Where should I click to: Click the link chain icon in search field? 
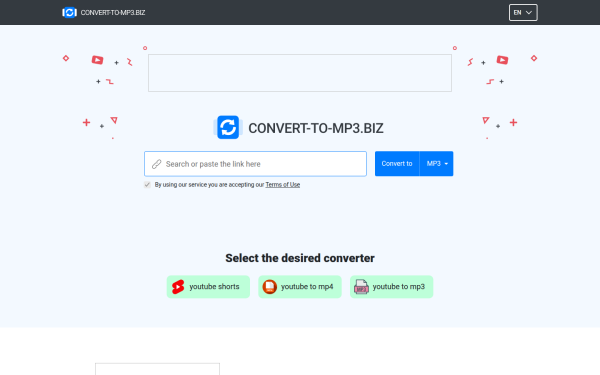pos(157,164)
